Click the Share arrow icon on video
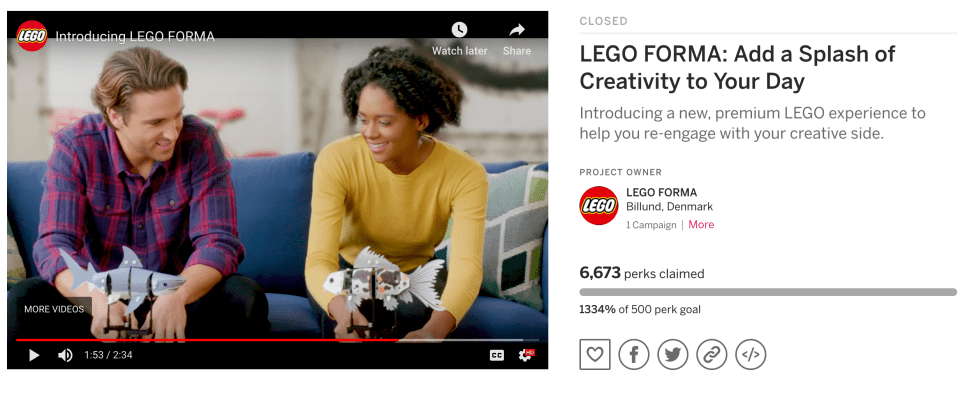The width and height of the screenshot is (979, 416). (517, 29)
